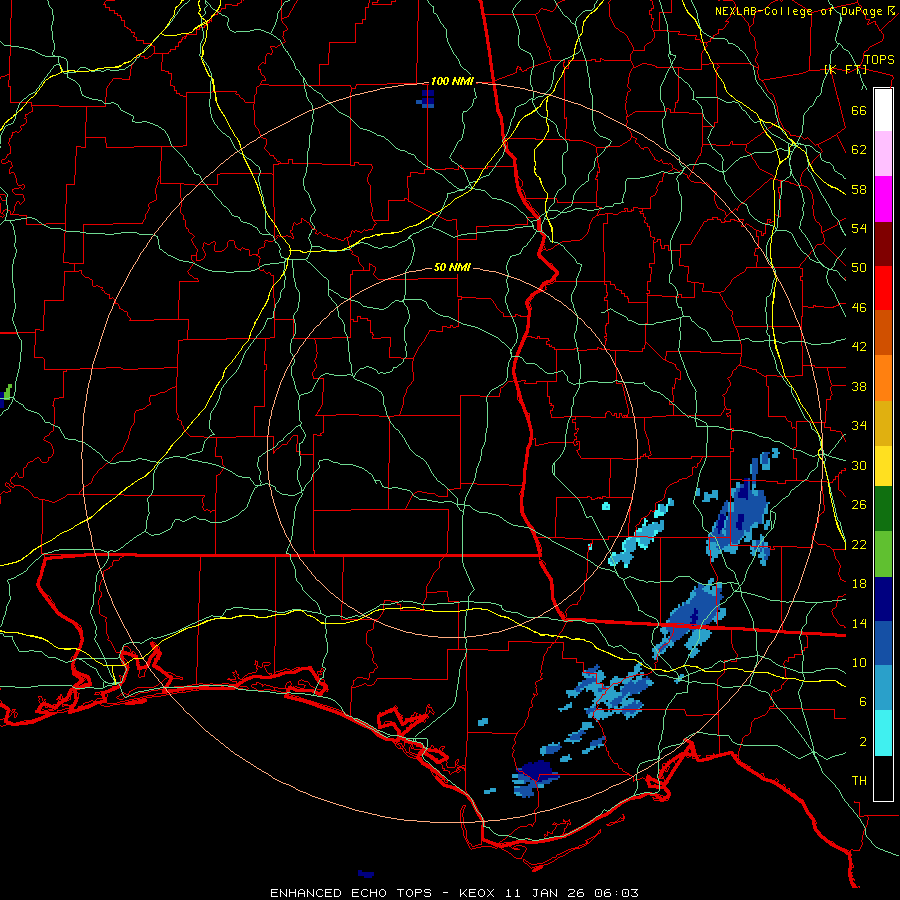
Task: Click the legend value 10
Action: tap(859, 663)
